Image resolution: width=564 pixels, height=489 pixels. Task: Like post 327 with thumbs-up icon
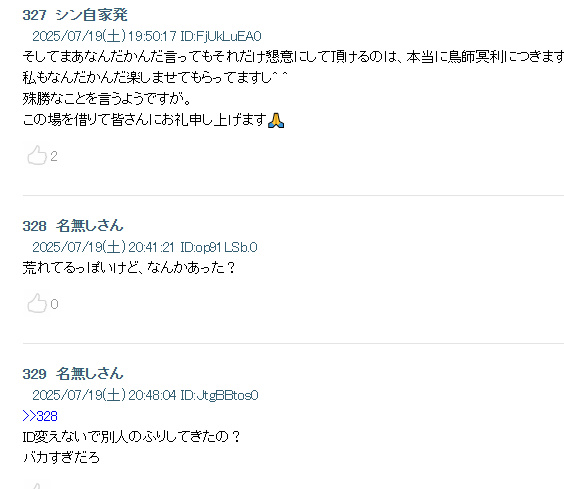(x=37, y=155)
